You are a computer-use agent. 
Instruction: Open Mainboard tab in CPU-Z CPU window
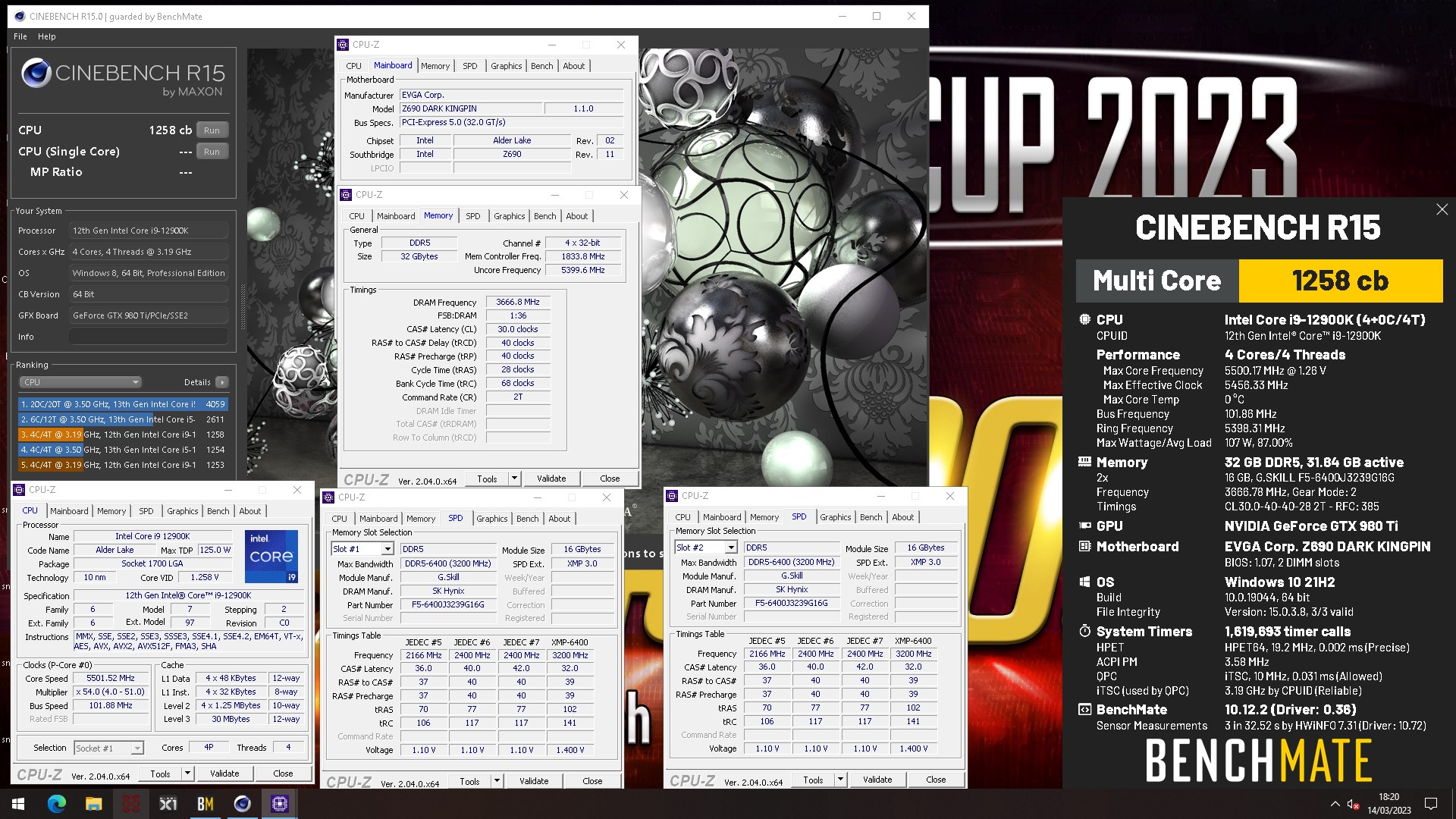point(69,511)
